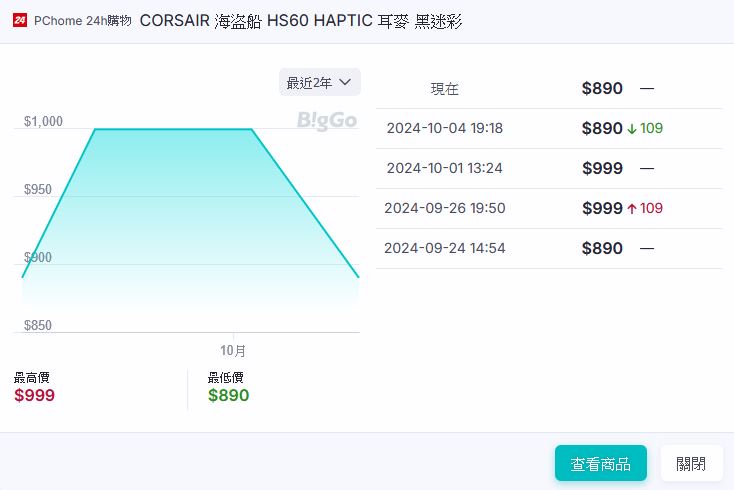Click the PChome 24h購物 store name
734x490 pixels.
coord(82,21)
